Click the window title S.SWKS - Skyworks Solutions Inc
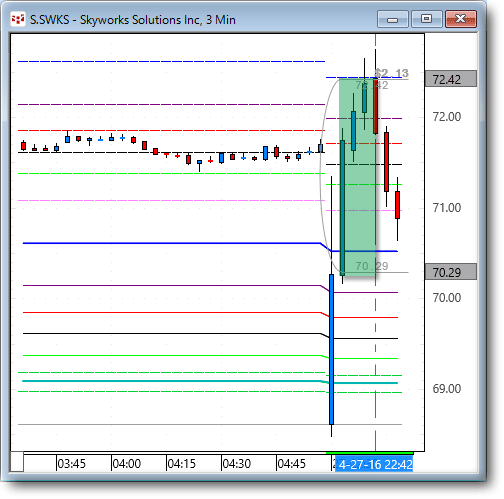This screenshot has height=499, width=504. [x=133, y=20]
